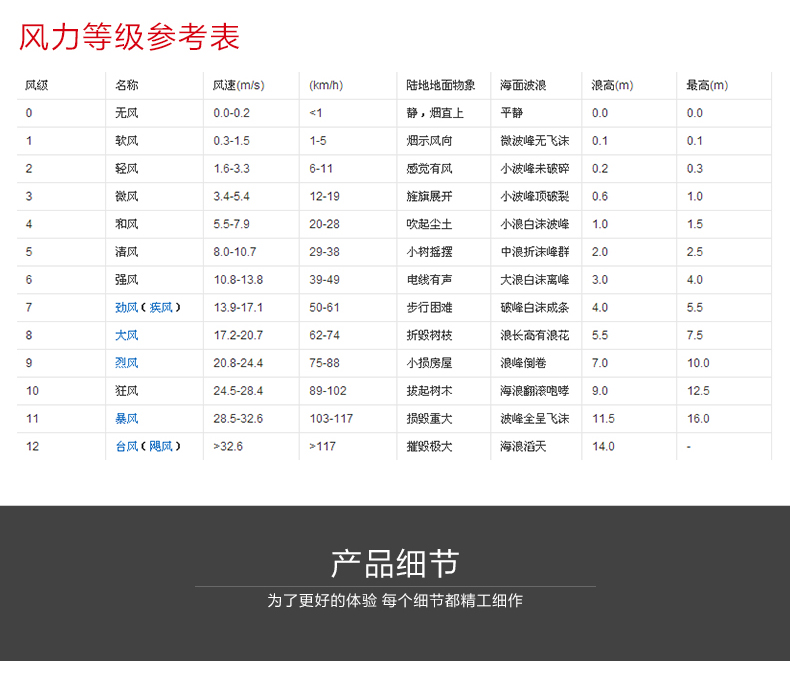
Task: Click the 28.5-32.6 wind speed cell
Action: (x=238, y=418)
